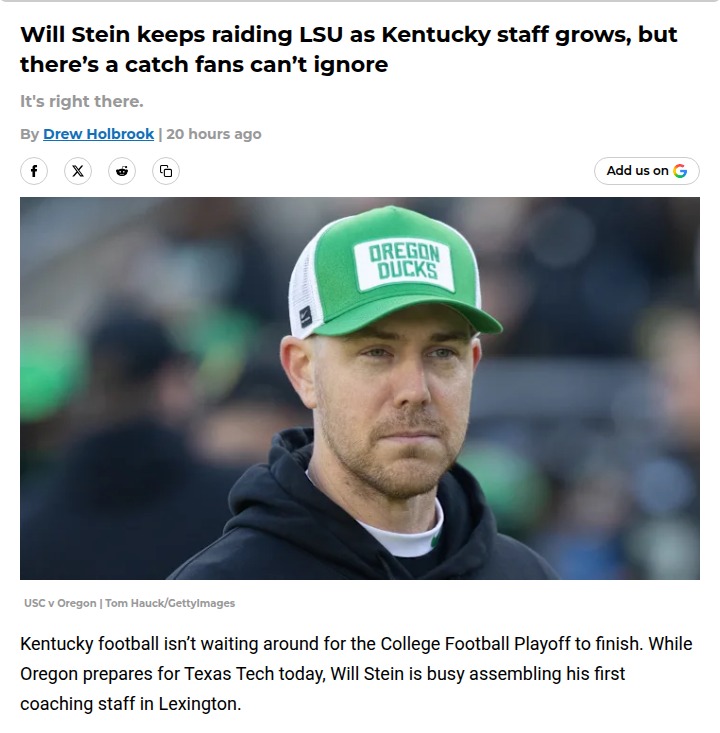Share the article on Reddit
The height and width of the screenshot is (733, 720).
[x=122, y=171]
